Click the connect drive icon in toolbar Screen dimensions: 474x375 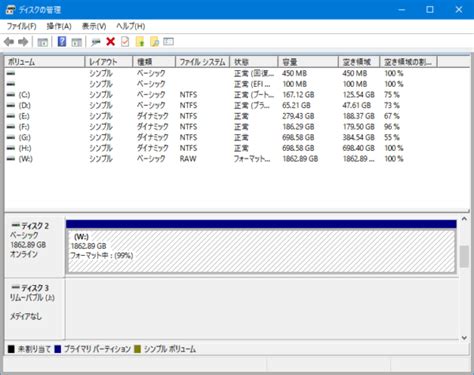coord(96,42)
